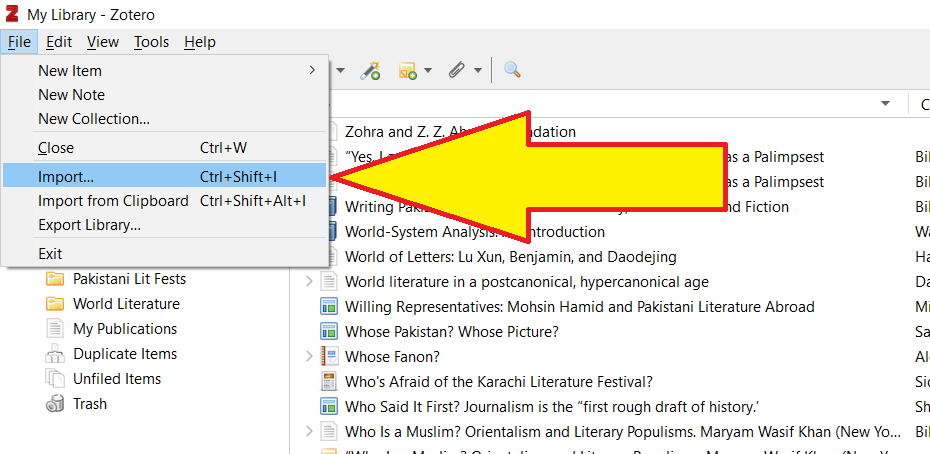Choose New Item submenu entry
This screenshot has width=930, height=454.
coord(165,71)
